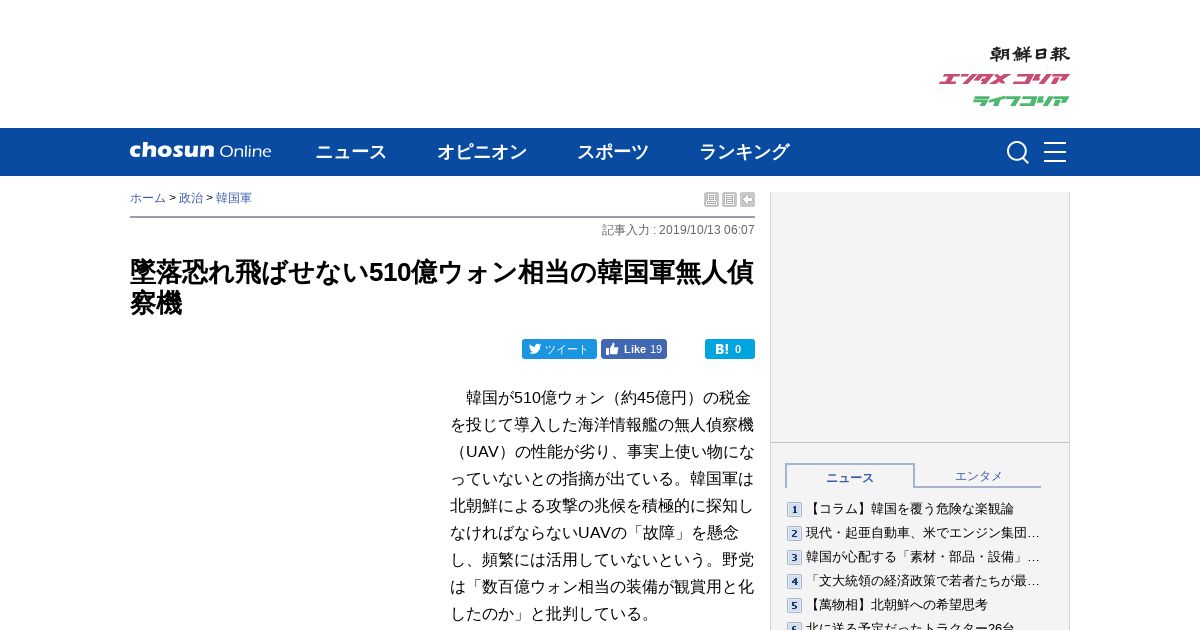The height and width of the screenshot is (630, 1200).
Task: Open ranking 1 【コラム】韓国を覆う危険な楽観論
Action: click(910, 509)
